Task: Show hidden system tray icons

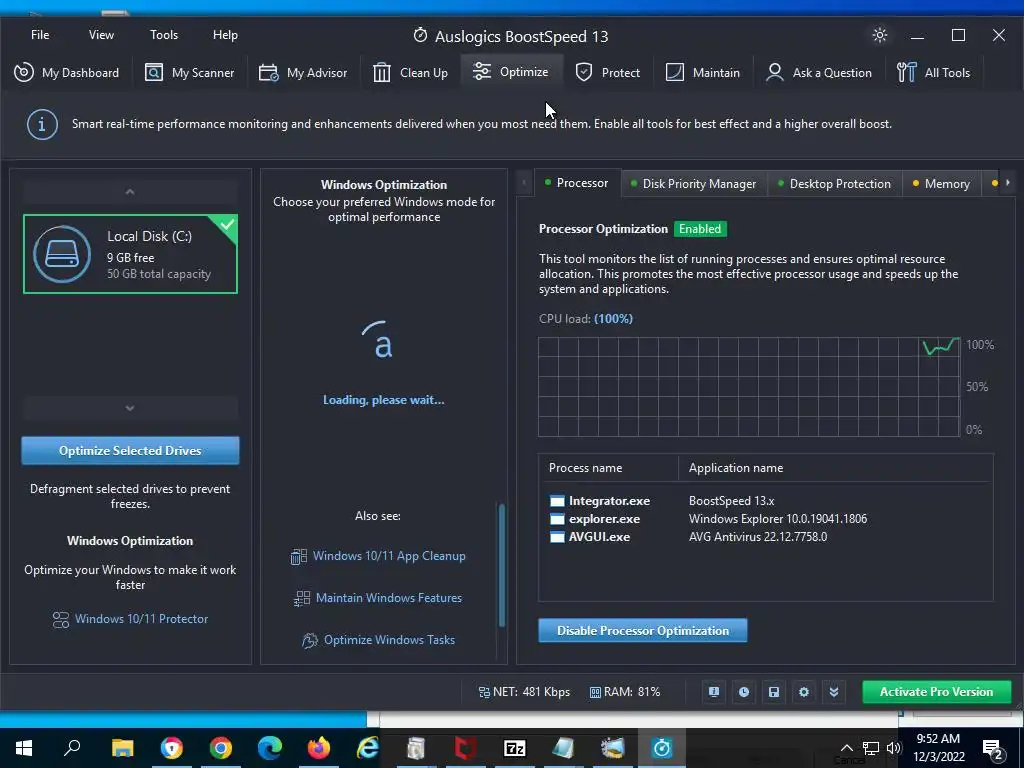Action: coord(846,748)
